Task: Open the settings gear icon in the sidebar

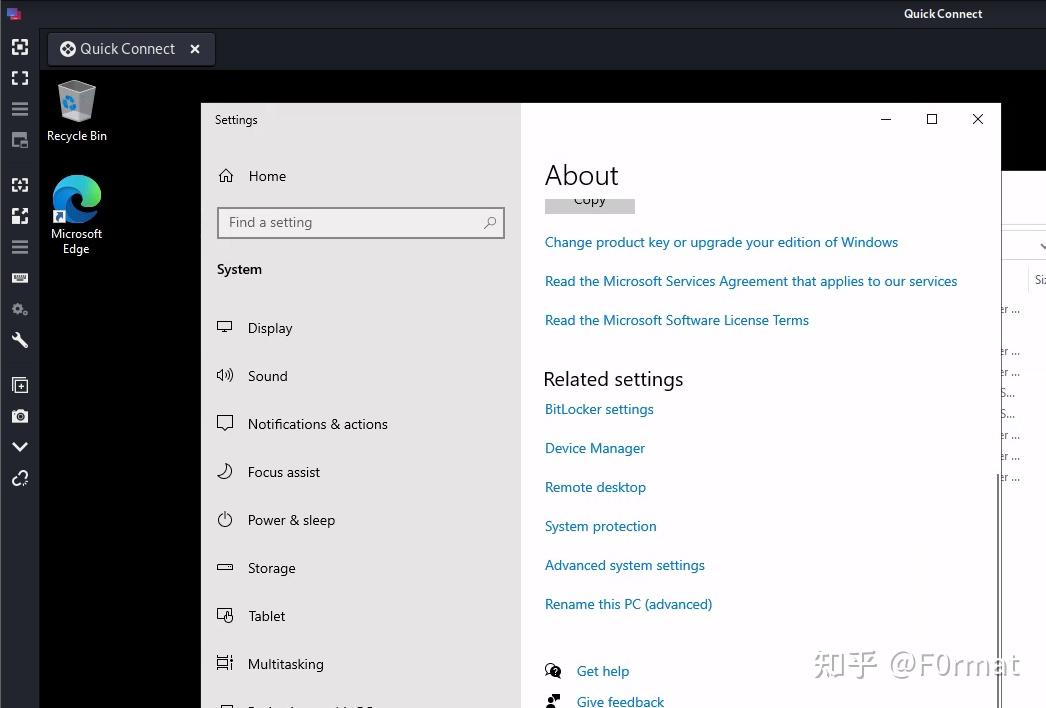Action: [x=20, y=308]
